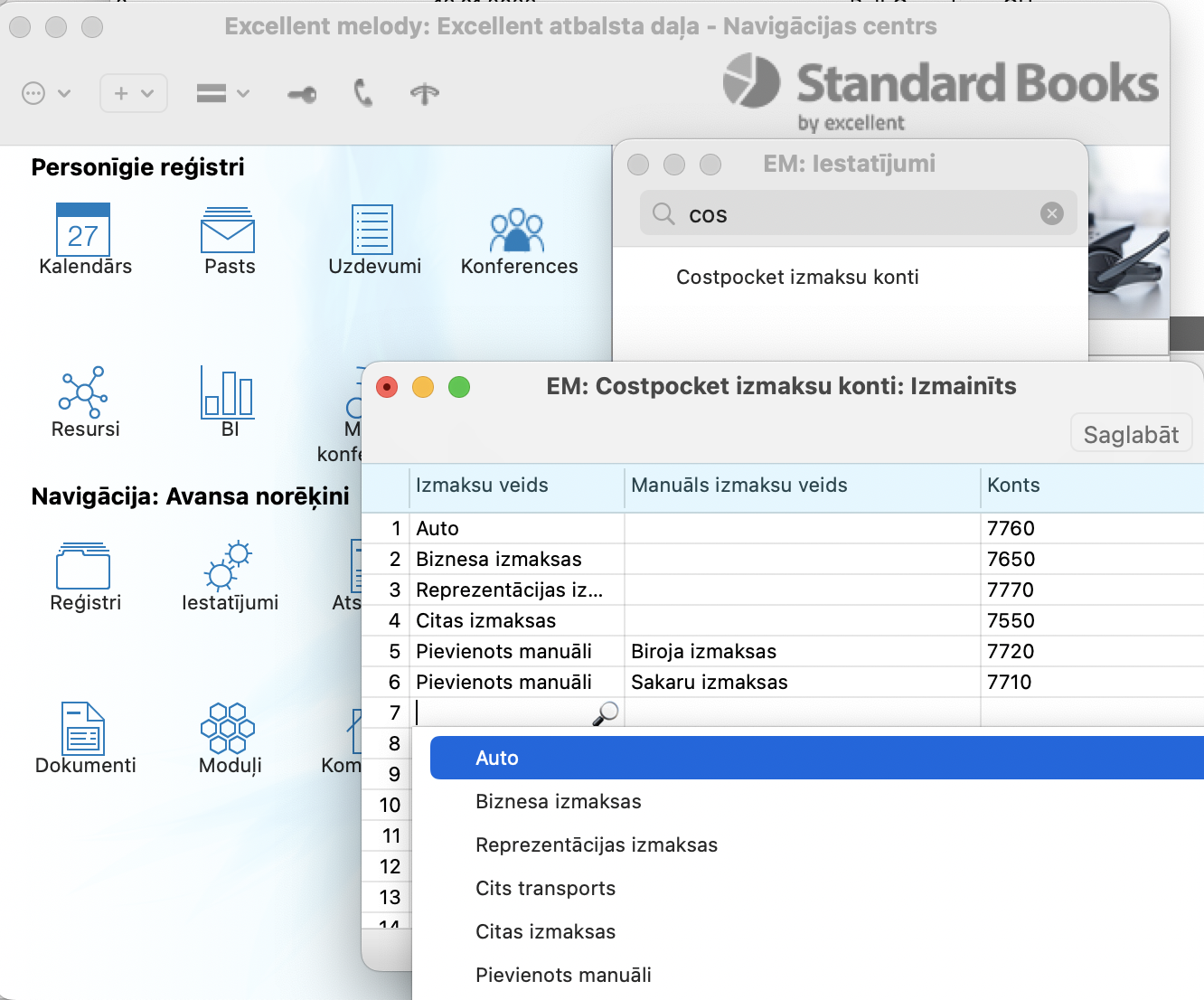Screen dimensions: 1204x1000
Task: Expand the ellipsis menu dropdown
Action: click(x=45, y=93)
